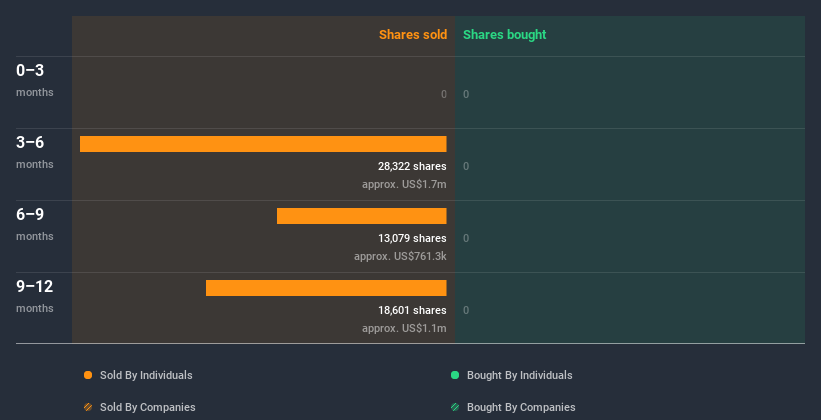Toggle the Sold By Individuals legend label
Viewport: 821px width, 420px height.
[146, 375]
